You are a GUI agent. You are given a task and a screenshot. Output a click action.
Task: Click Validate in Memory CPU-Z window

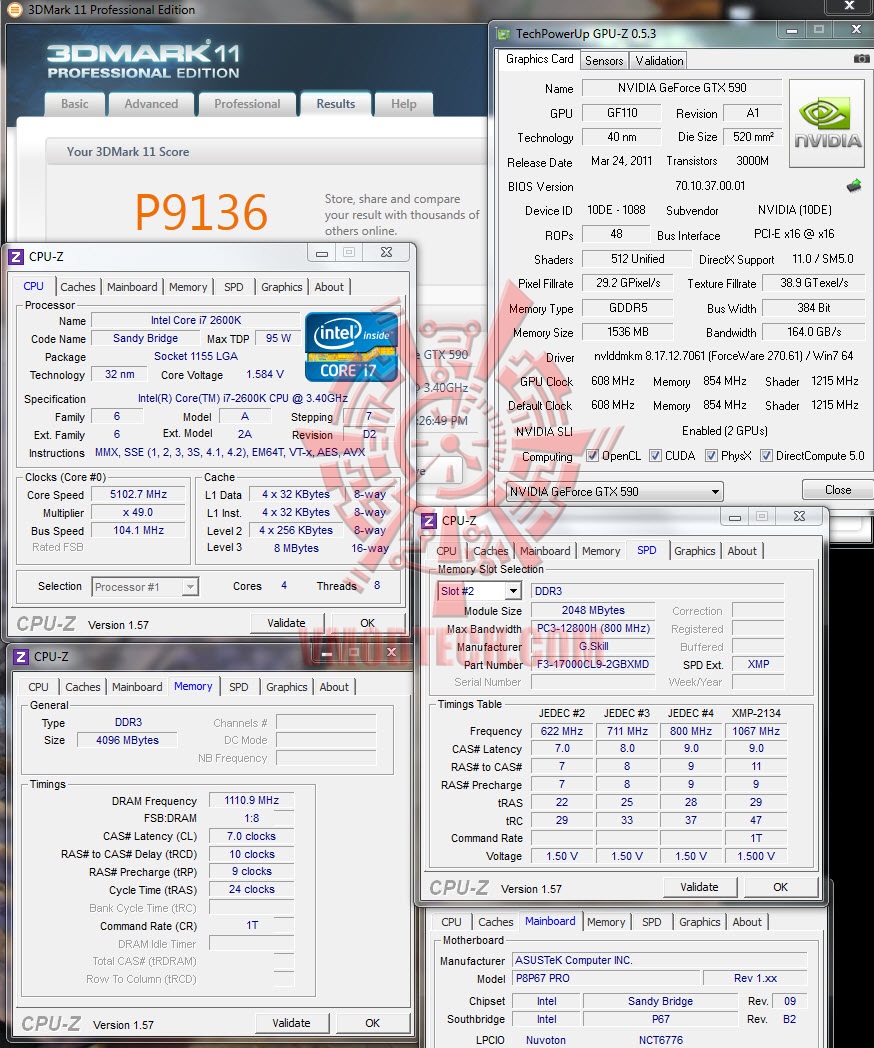tap(291, 1023)
